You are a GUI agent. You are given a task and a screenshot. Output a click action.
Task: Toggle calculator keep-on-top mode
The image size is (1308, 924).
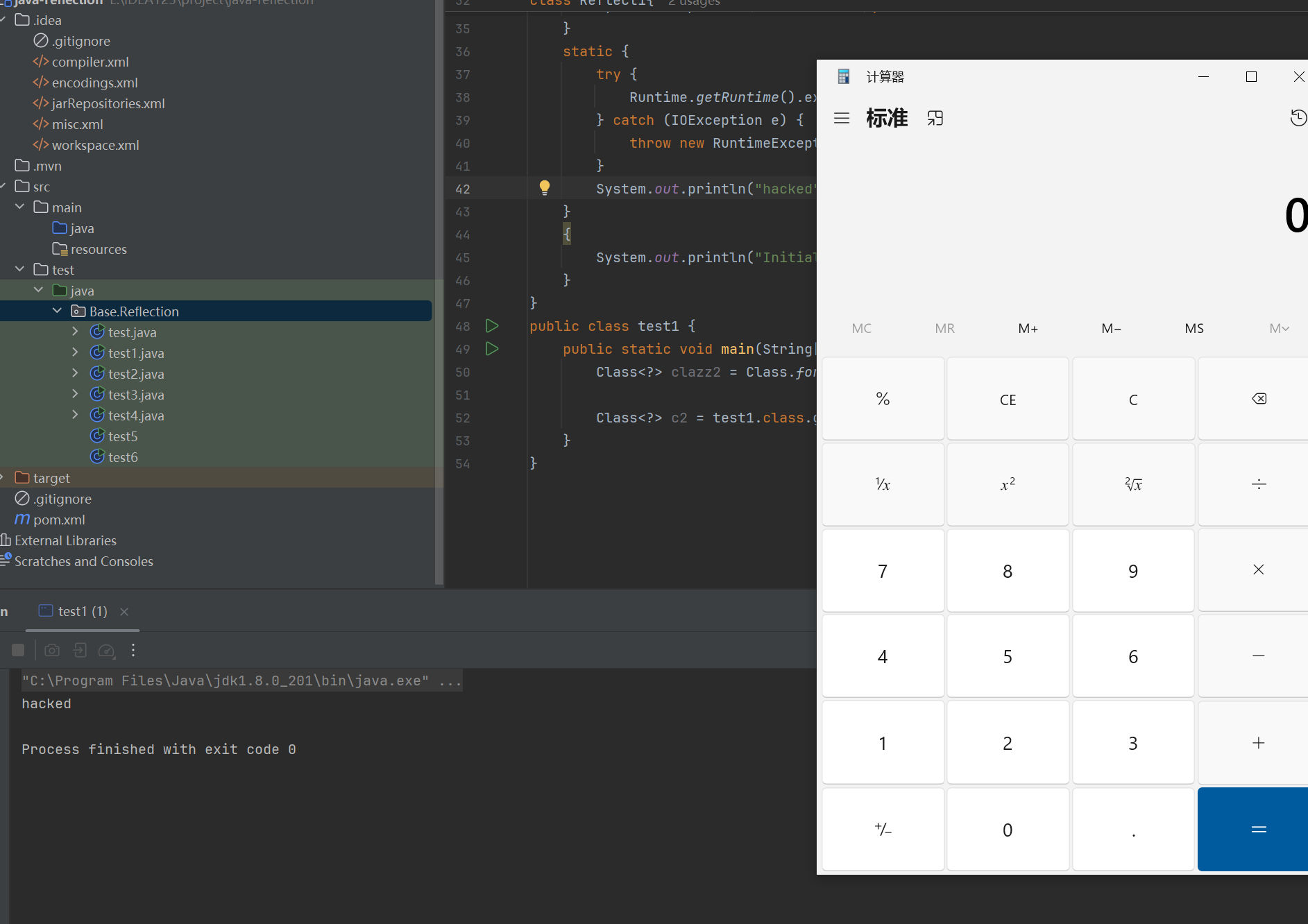935,118
